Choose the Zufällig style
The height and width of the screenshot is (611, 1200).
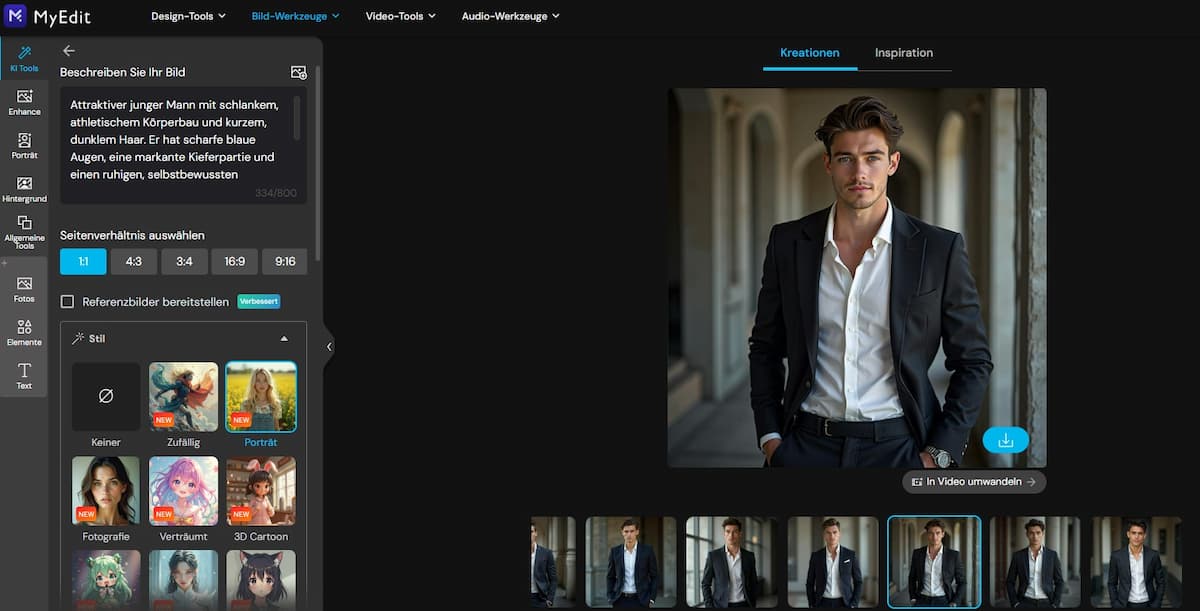click(x=183, y=396)
